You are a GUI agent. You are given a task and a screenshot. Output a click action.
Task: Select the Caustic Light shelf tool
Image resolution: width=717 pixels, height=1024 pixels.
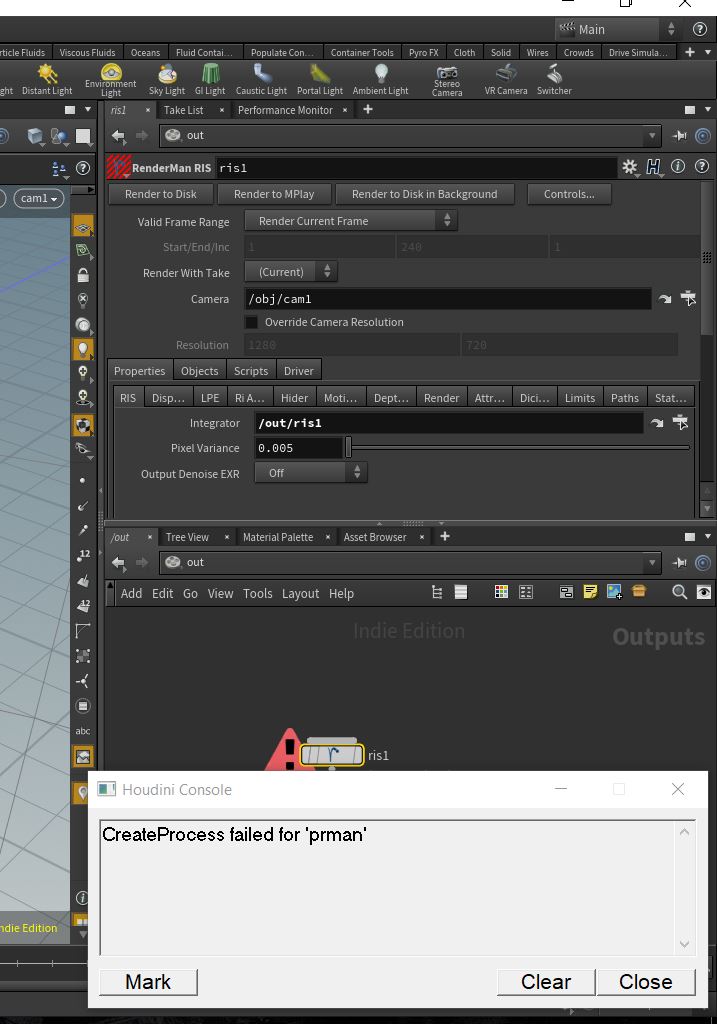tap(261, 80)
